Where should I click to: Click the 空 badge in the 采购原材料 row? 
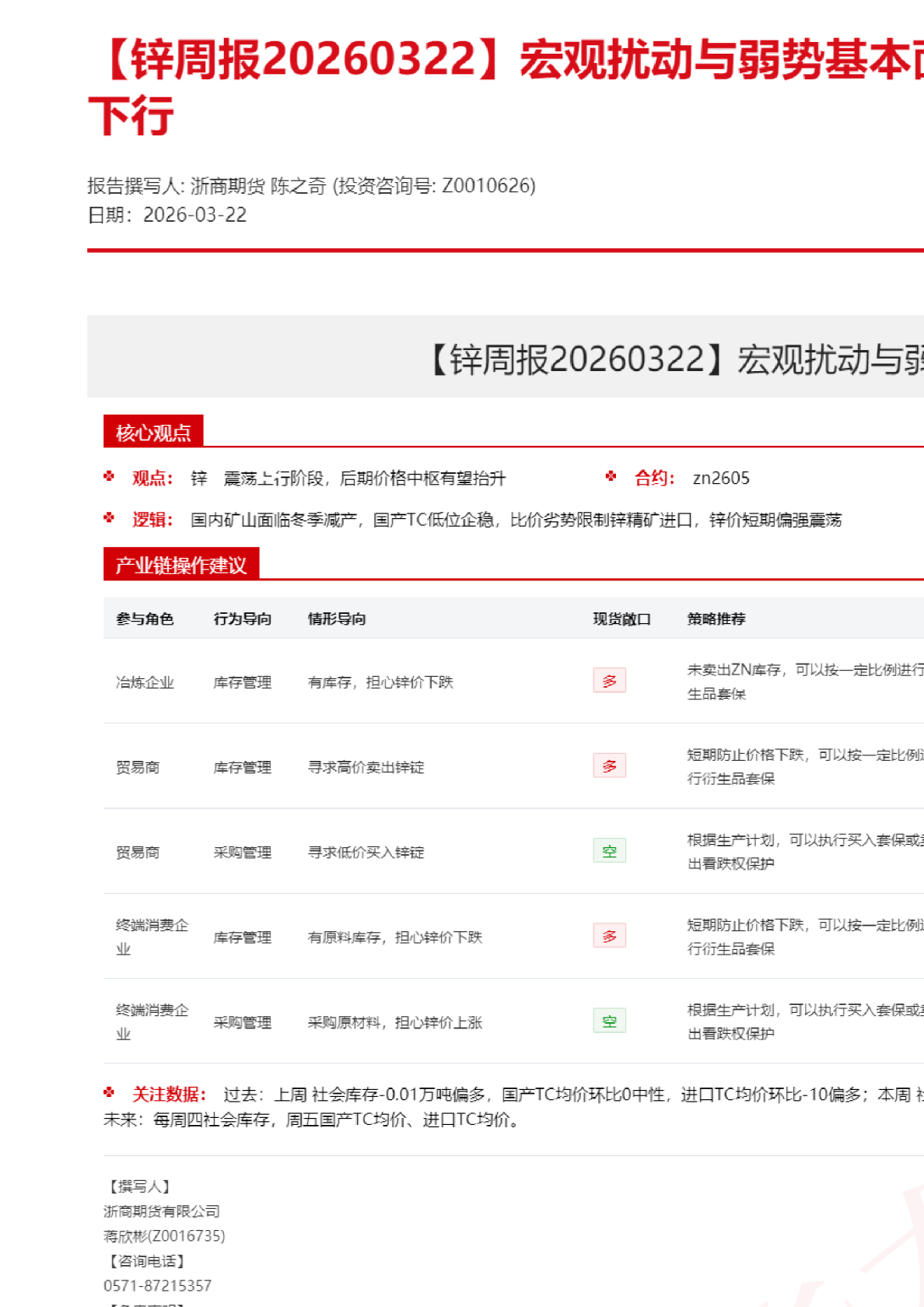(x=609, y=1021)
